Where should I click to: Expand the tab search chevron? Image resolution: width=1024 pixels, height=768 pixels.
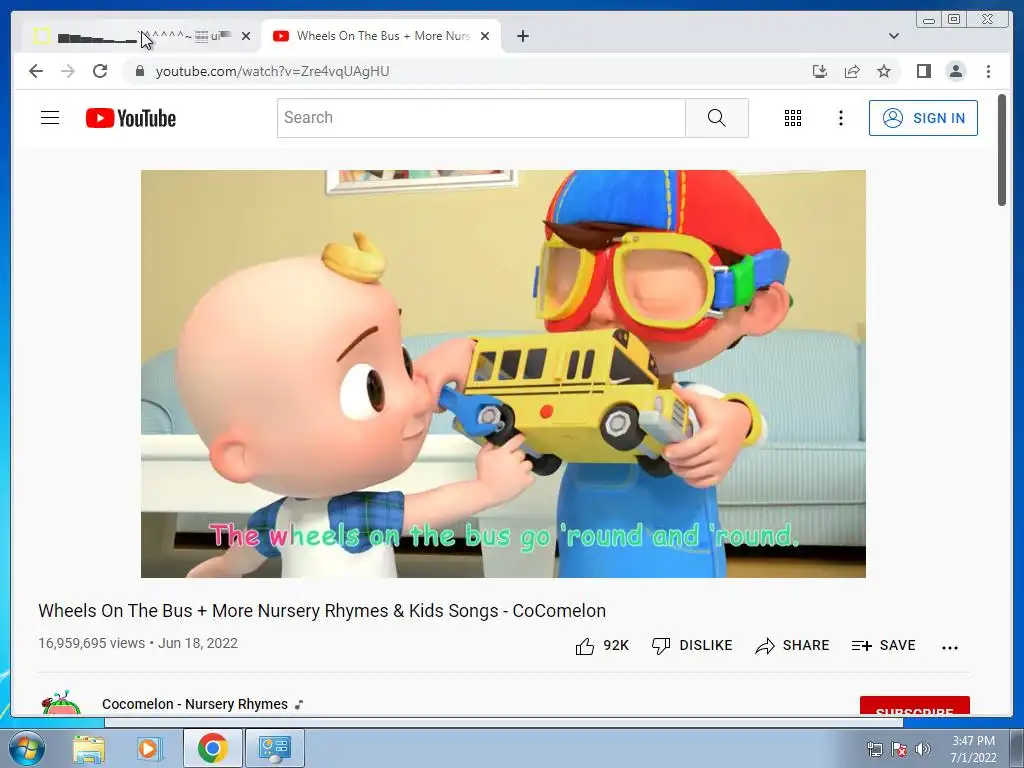[x=893, y=37]
